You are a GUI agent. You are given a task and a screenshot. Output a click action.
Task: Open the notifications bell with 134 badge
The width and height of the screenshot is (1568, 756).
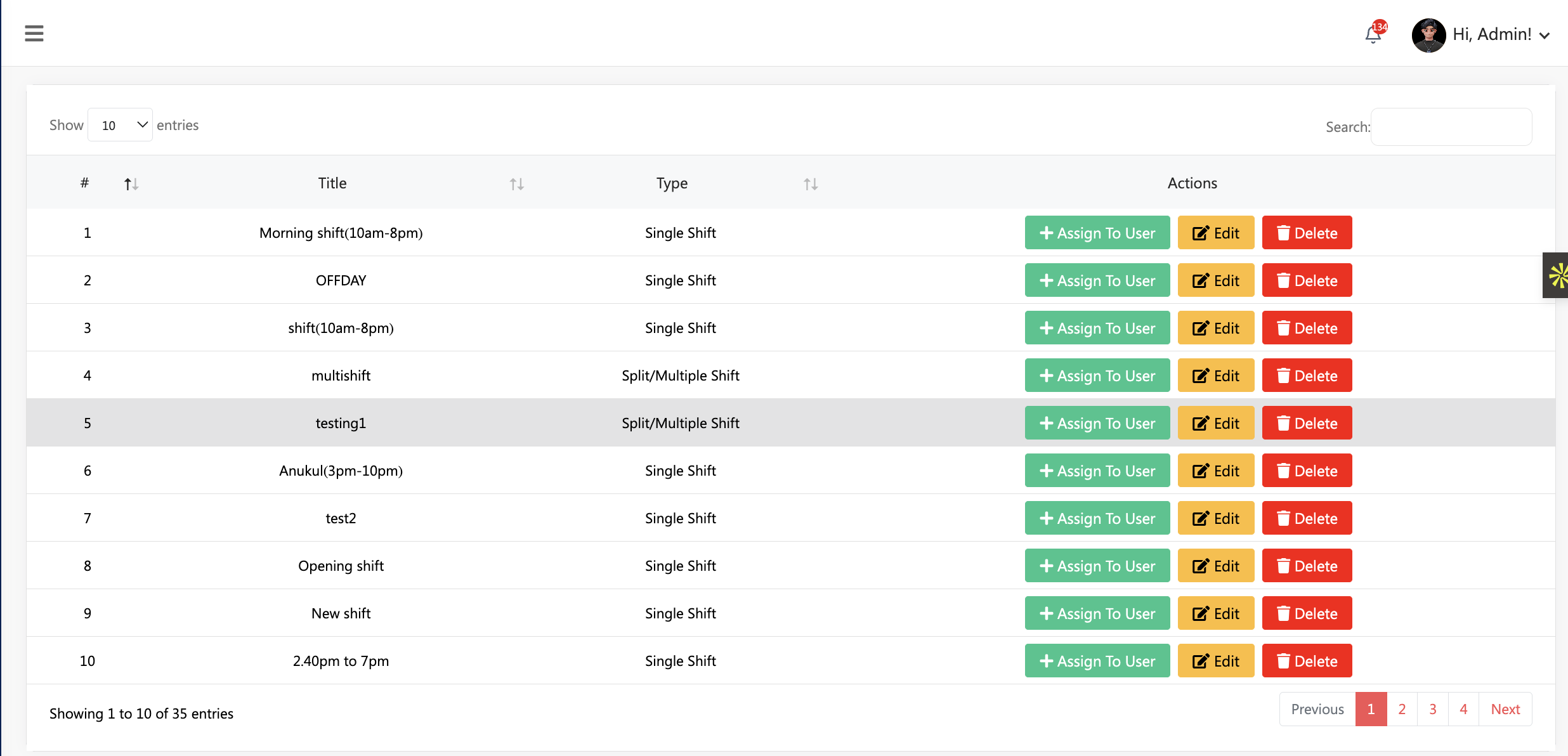(1373, 34)
